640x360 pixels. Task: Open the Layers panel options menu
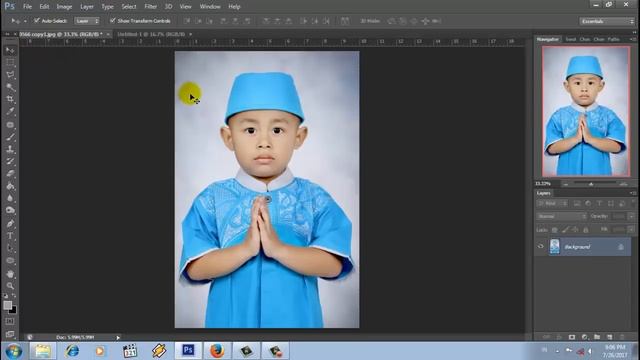[x=633, y=193]
